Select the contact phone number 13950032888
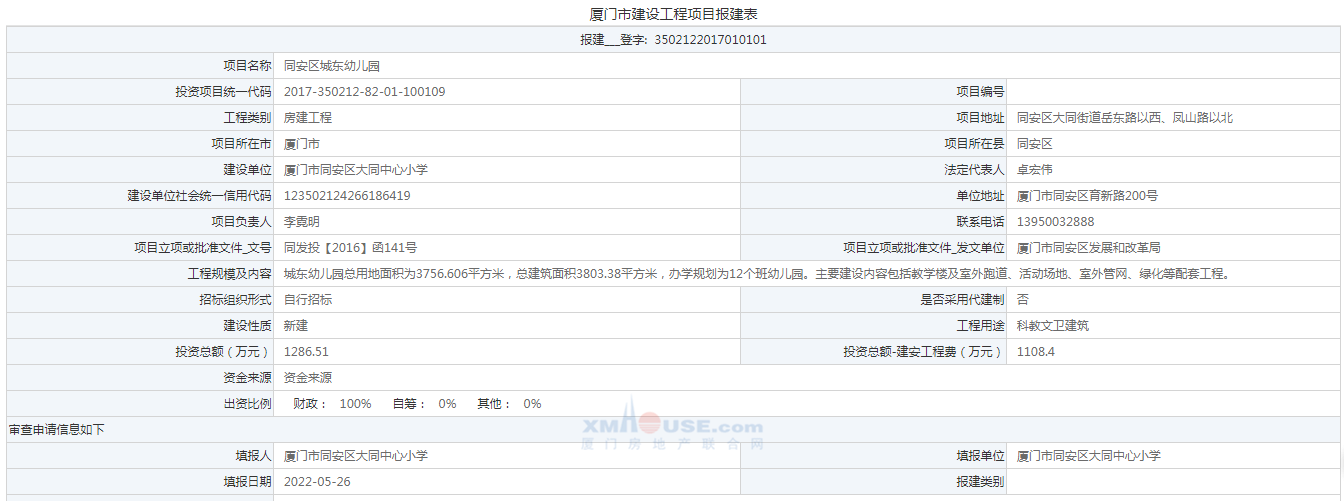Screen dimensions: 1344x501 pyautogui.click(x=1055, y=222)
